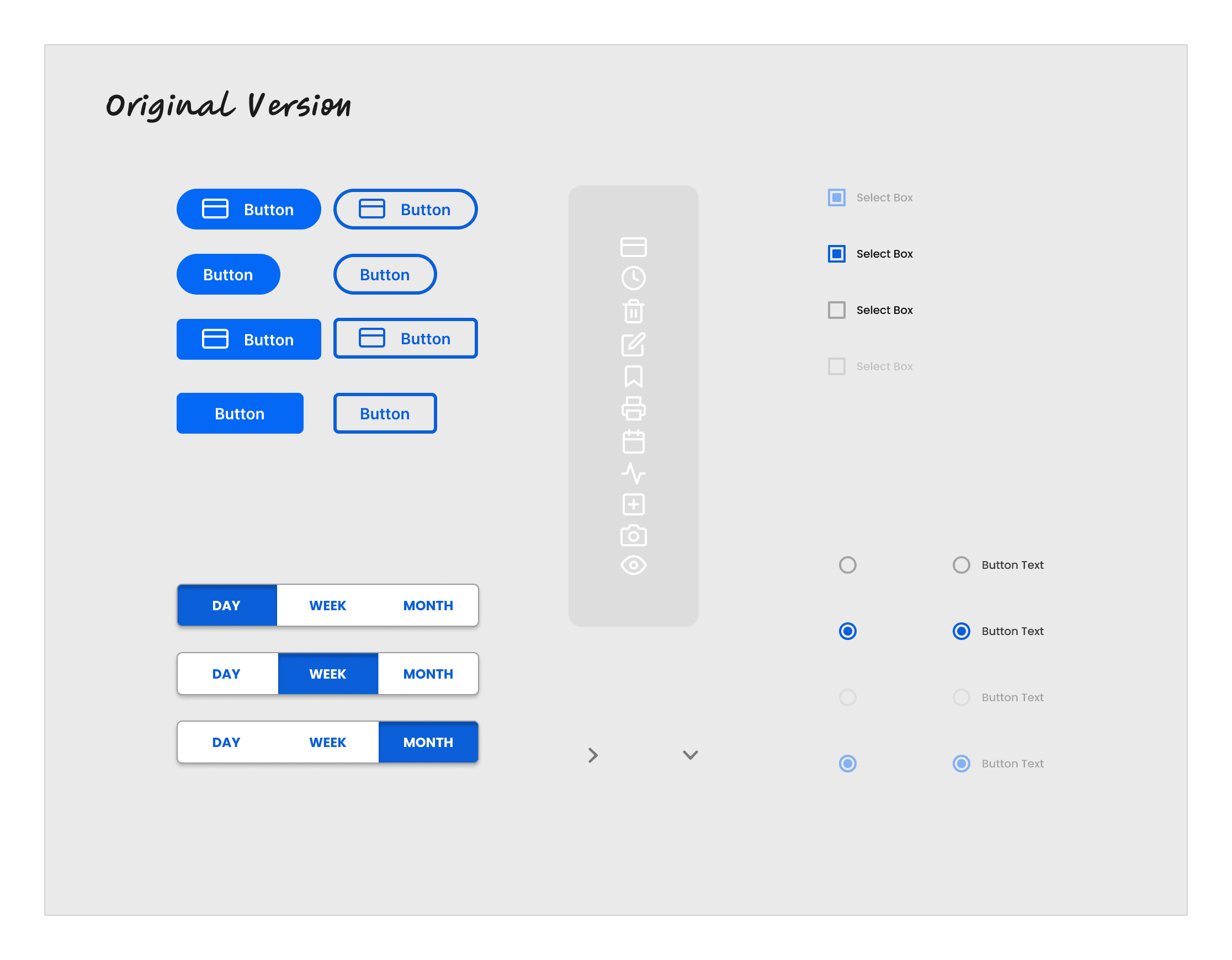Check the unchecked black-label Select Box

click(x=836, y=310)
